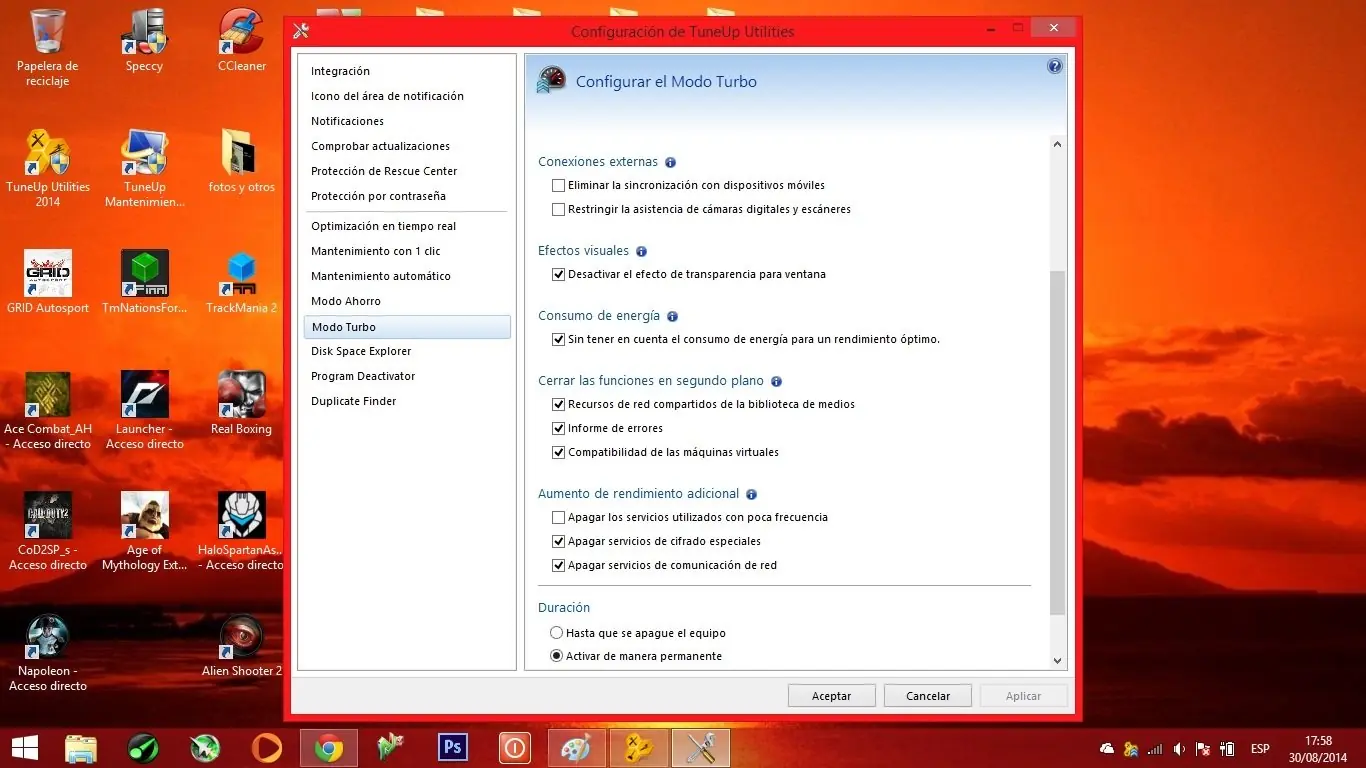
Task: Select the Alien Shooter 2 desktop icon
Action: [x=242, y=646]
